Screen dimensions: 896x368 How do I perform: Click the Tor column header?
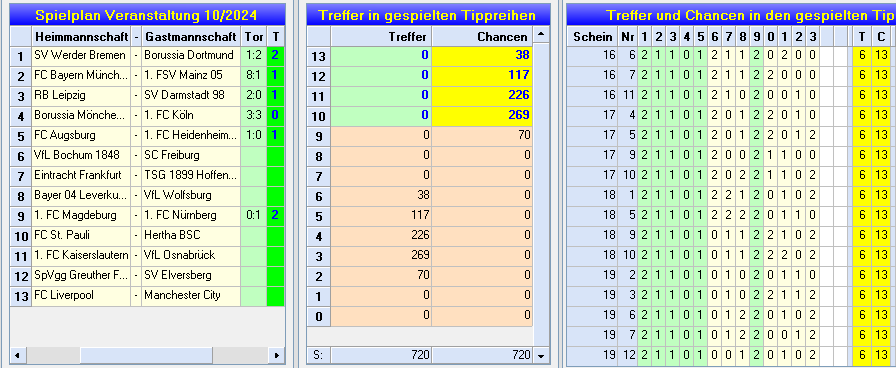[x=254, y=37]
